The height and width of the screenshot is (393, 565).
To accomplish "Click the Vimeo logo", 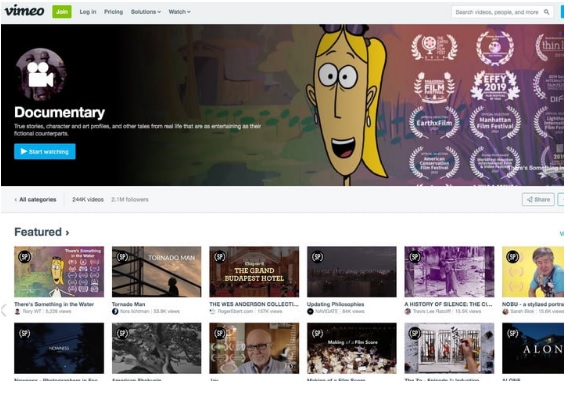I will pos(25,11).
